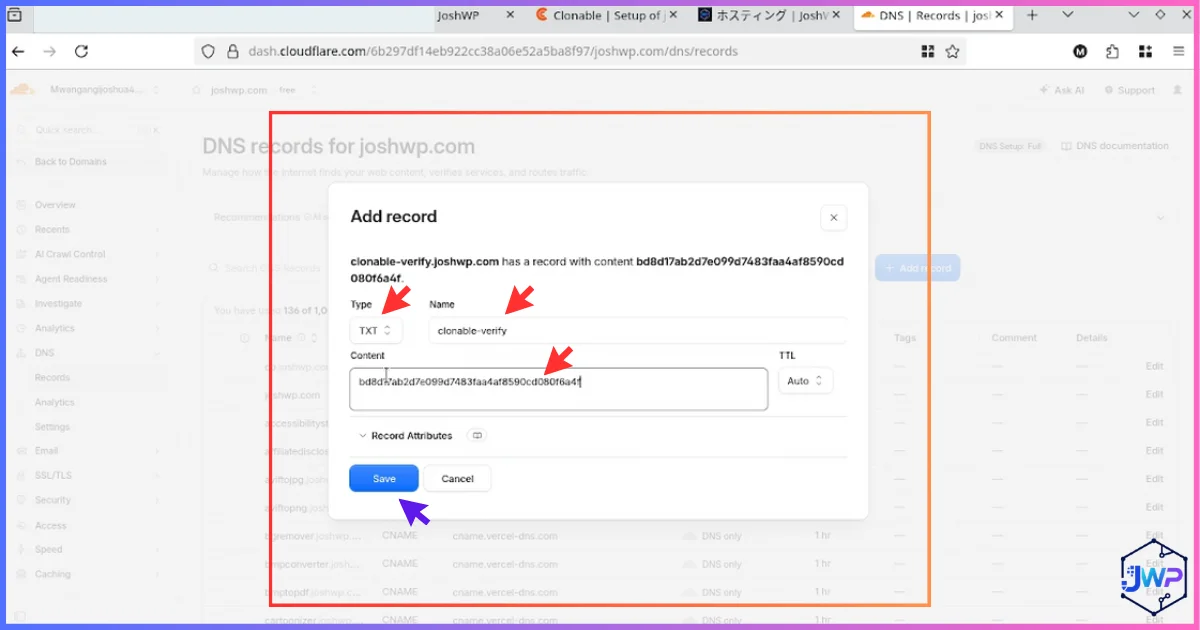Click the tracking protection shield icon
The height and width of the screenshot is (630, 1200).
coord(208,51)
